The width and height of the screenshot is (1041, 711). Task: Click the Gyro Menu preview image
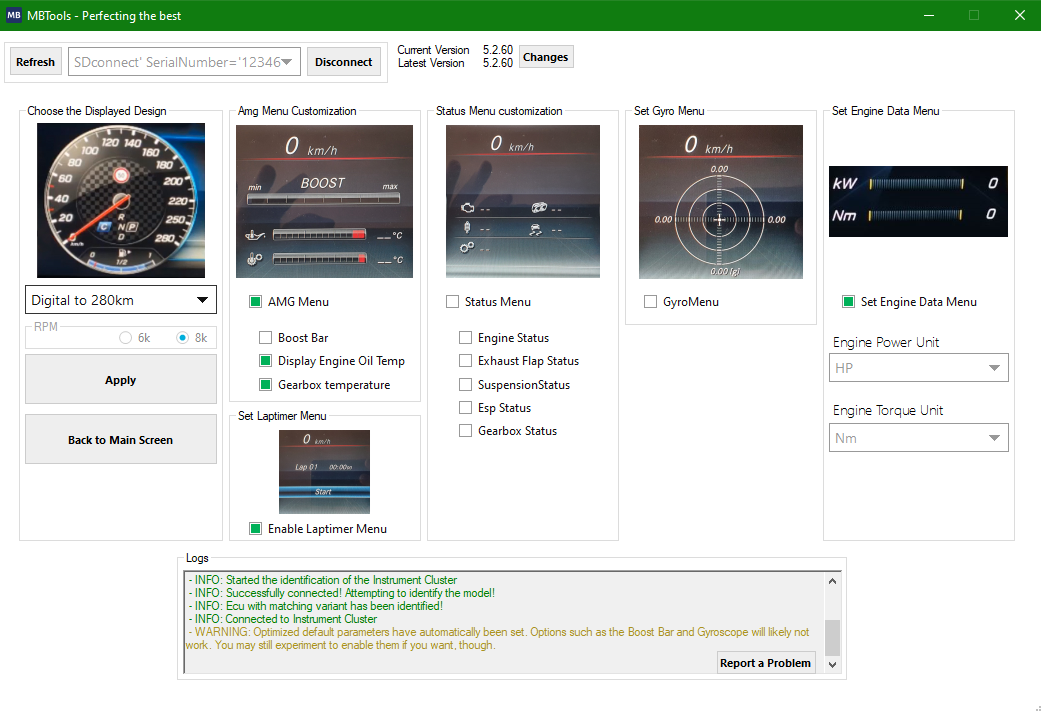coord(721,202)
